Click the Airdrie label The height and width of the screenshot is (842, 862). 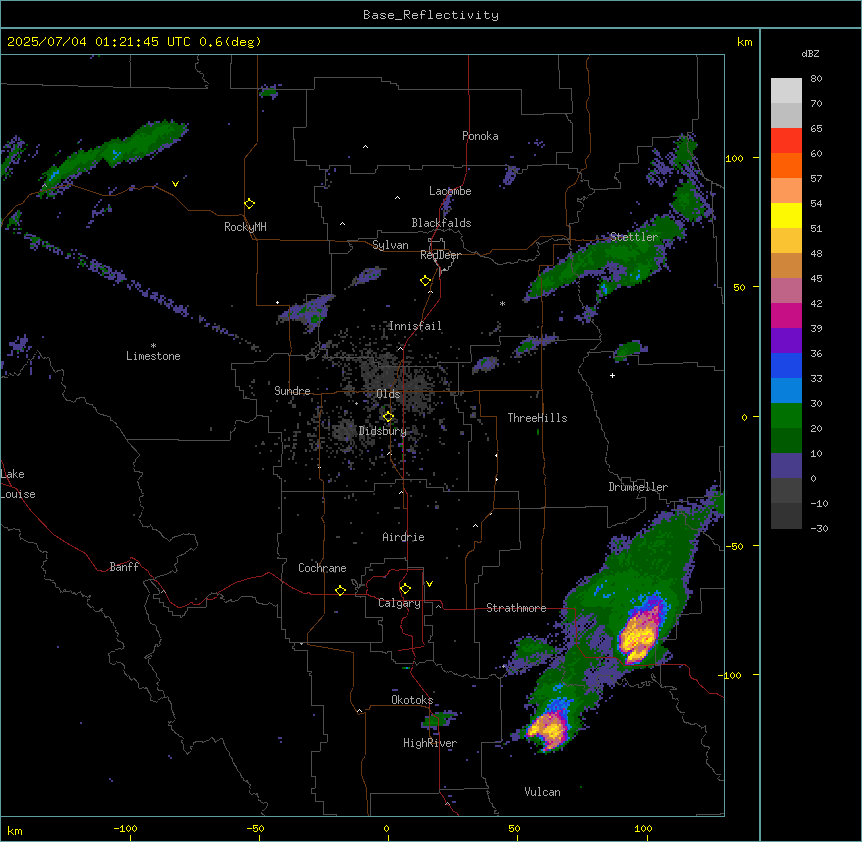coord(403,537)
